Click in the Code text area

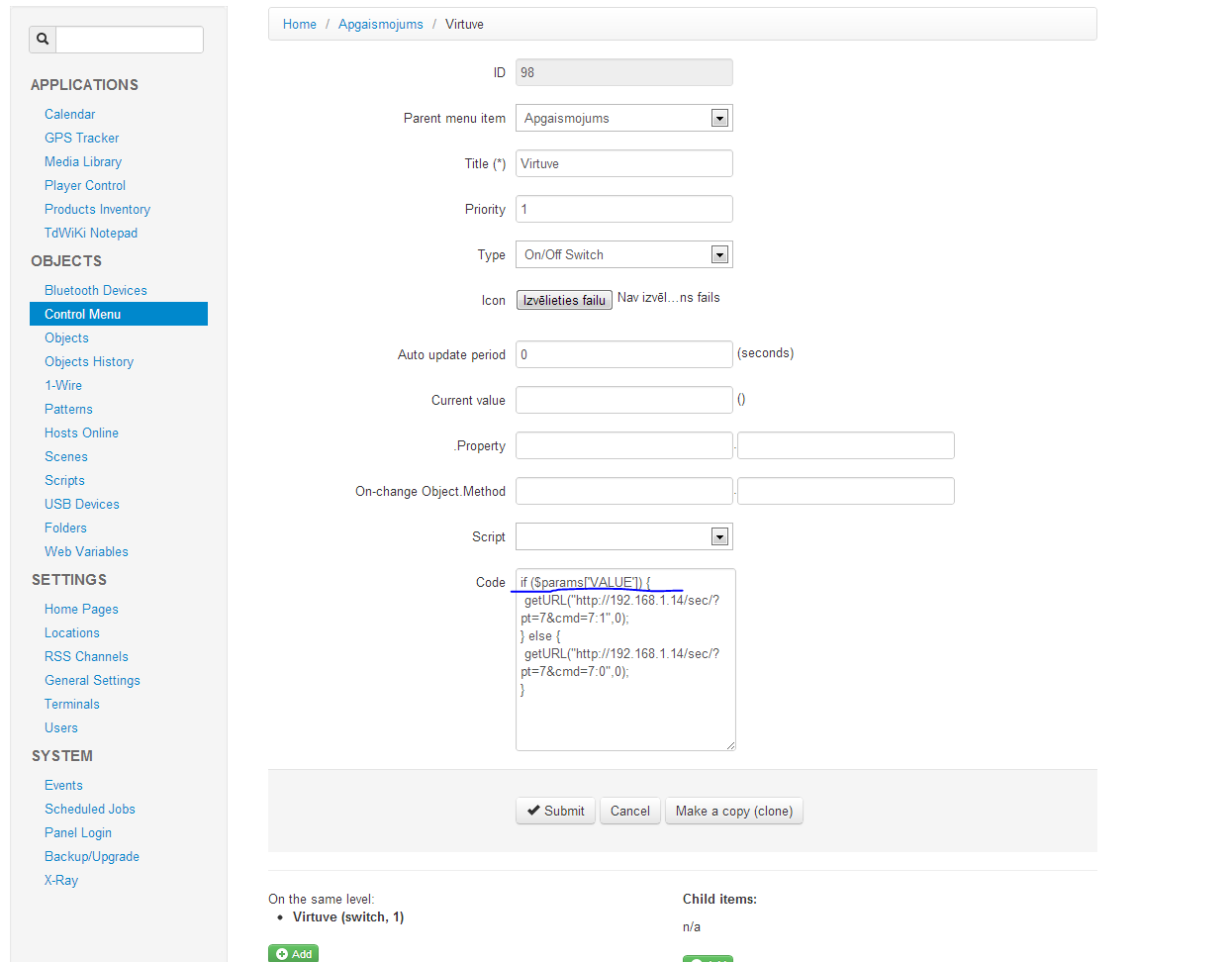coord(625,713)
